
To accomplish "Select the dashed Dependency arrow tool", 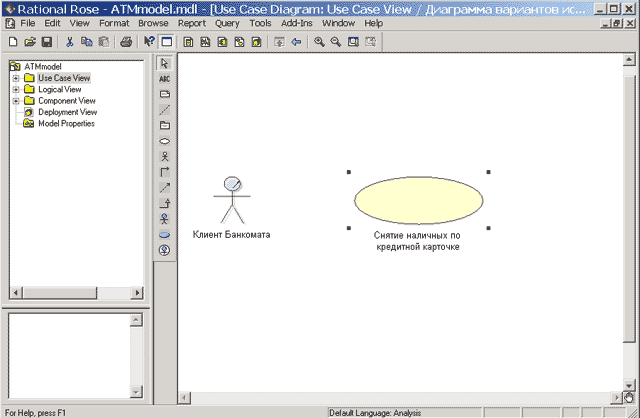I will click(x=164, y=188).
